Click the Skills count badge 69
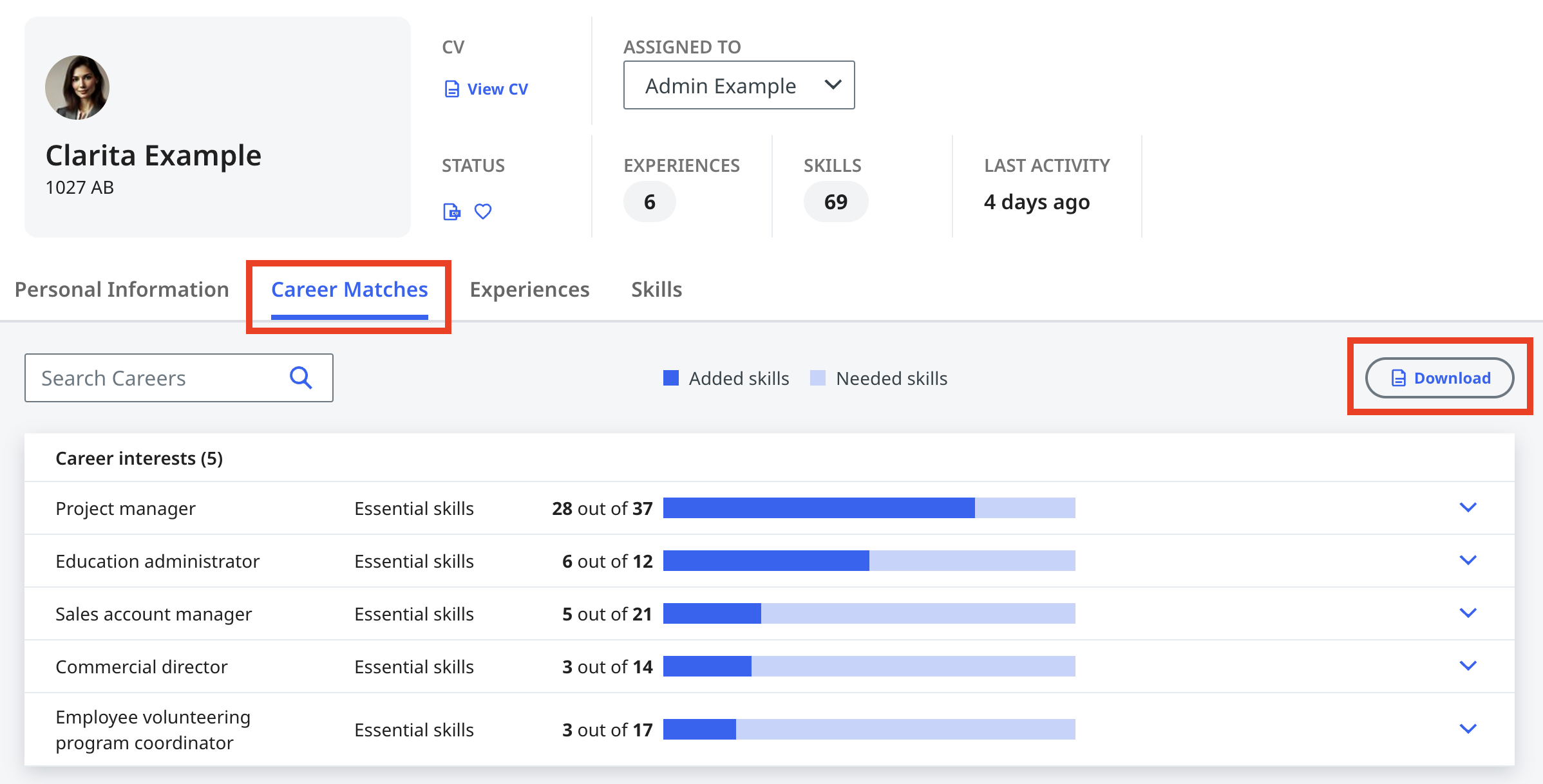 point(836,202)
